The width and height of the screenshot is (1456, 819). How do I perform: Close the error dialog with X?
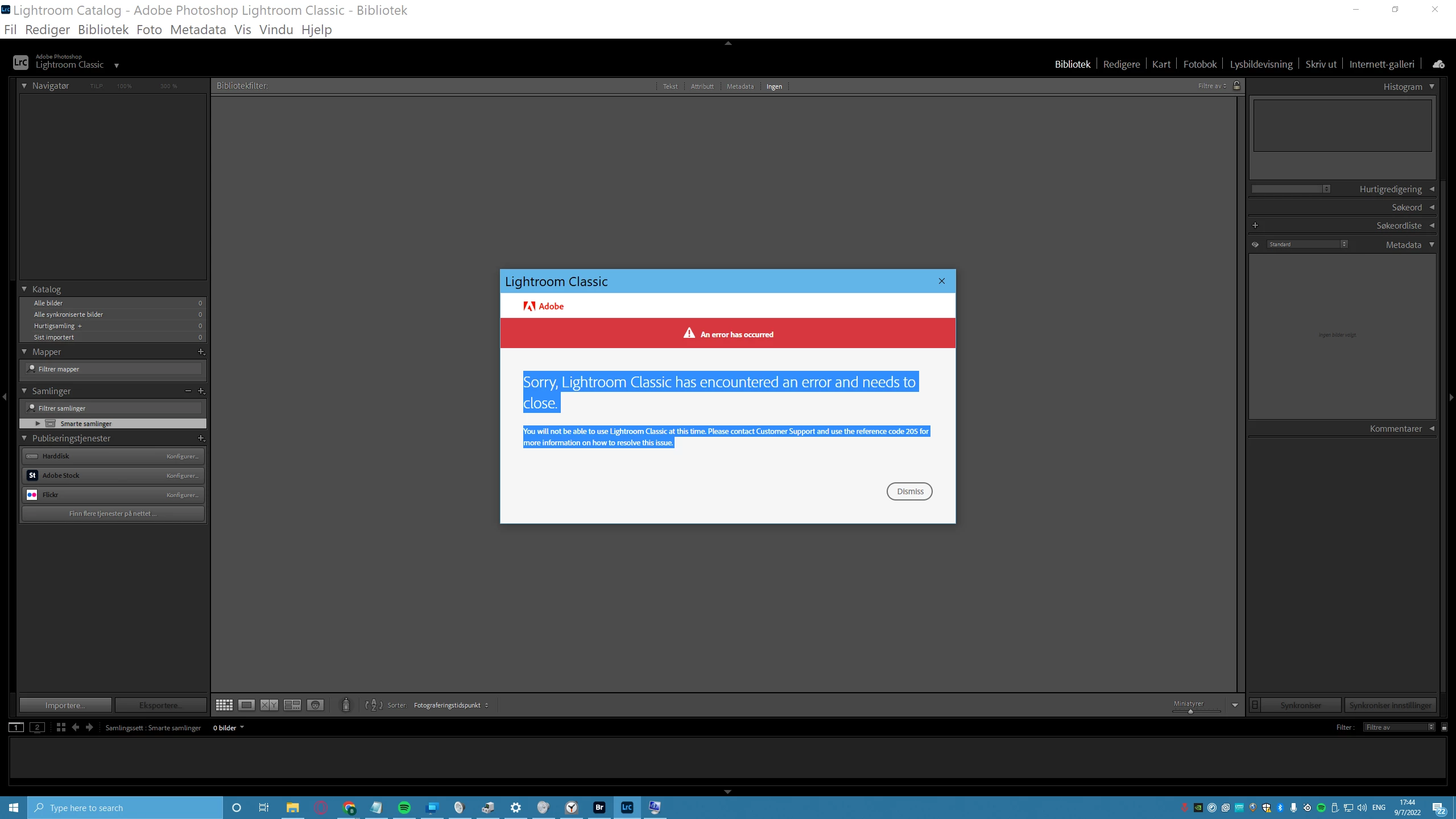(x=942, y=281)
